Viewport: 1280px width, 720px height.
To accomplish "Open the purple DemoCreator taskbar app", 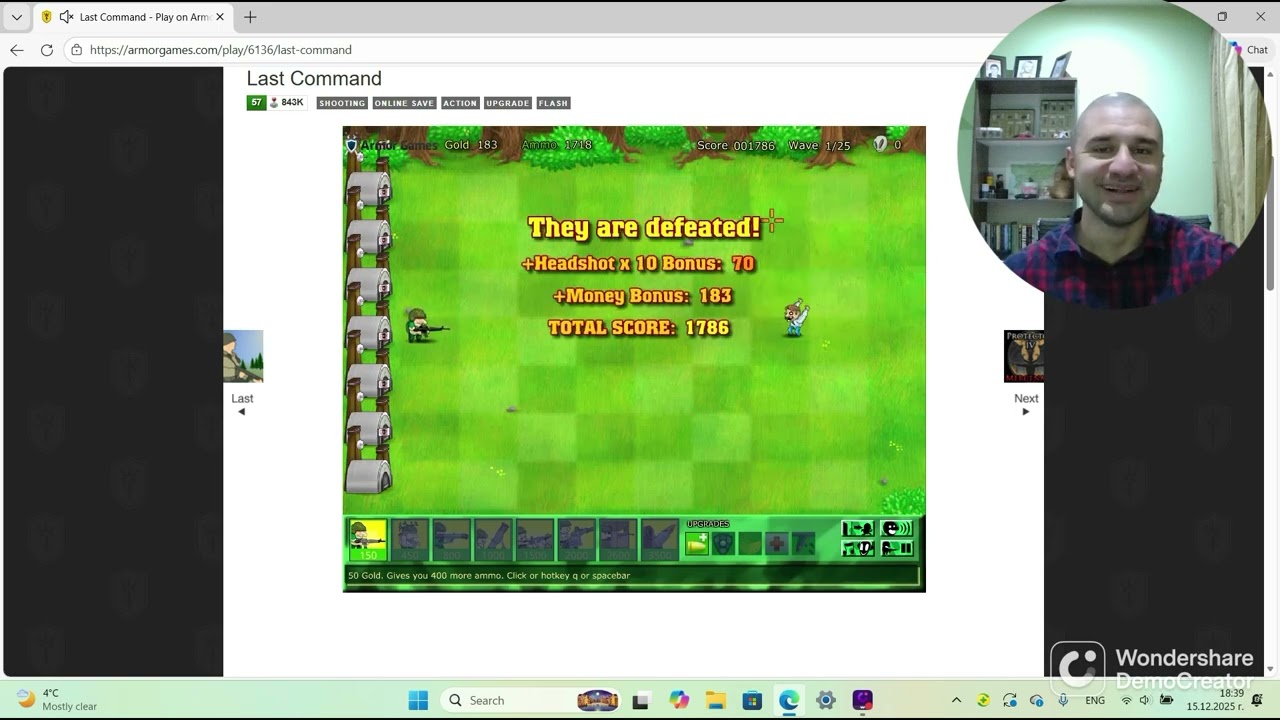I will click(x=862, y=700).
